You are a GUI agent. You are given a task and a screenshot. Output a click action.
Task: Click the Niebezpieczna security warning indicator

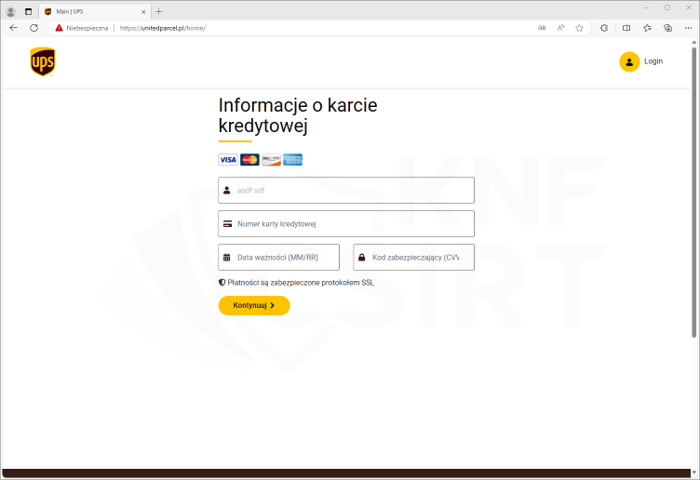click(81, 28)
